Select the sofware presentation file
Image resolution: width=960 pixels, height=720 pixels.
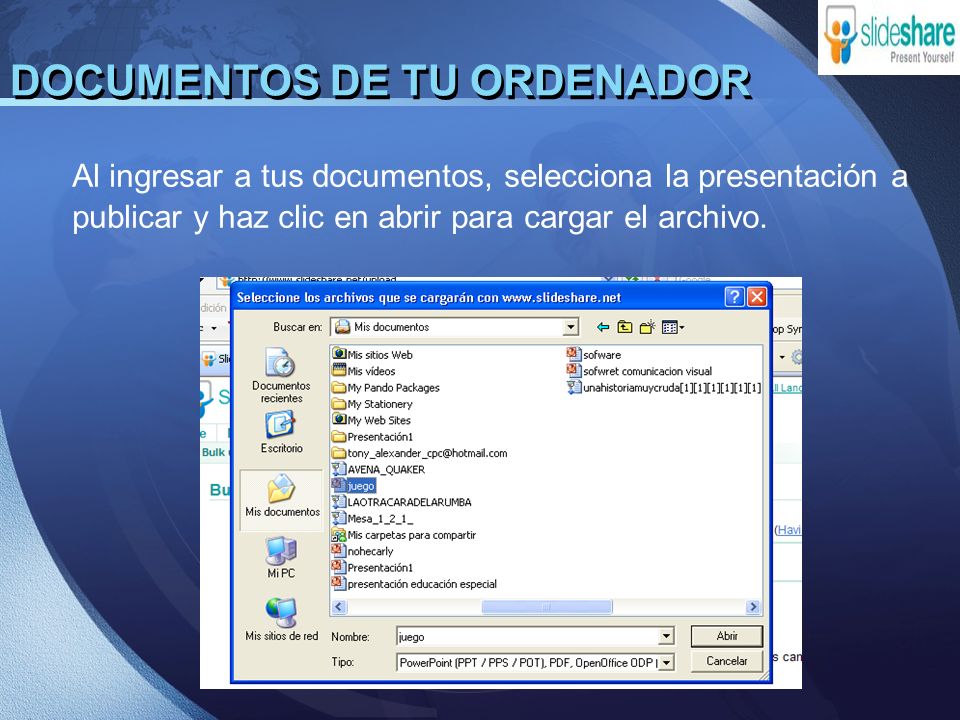594,354
